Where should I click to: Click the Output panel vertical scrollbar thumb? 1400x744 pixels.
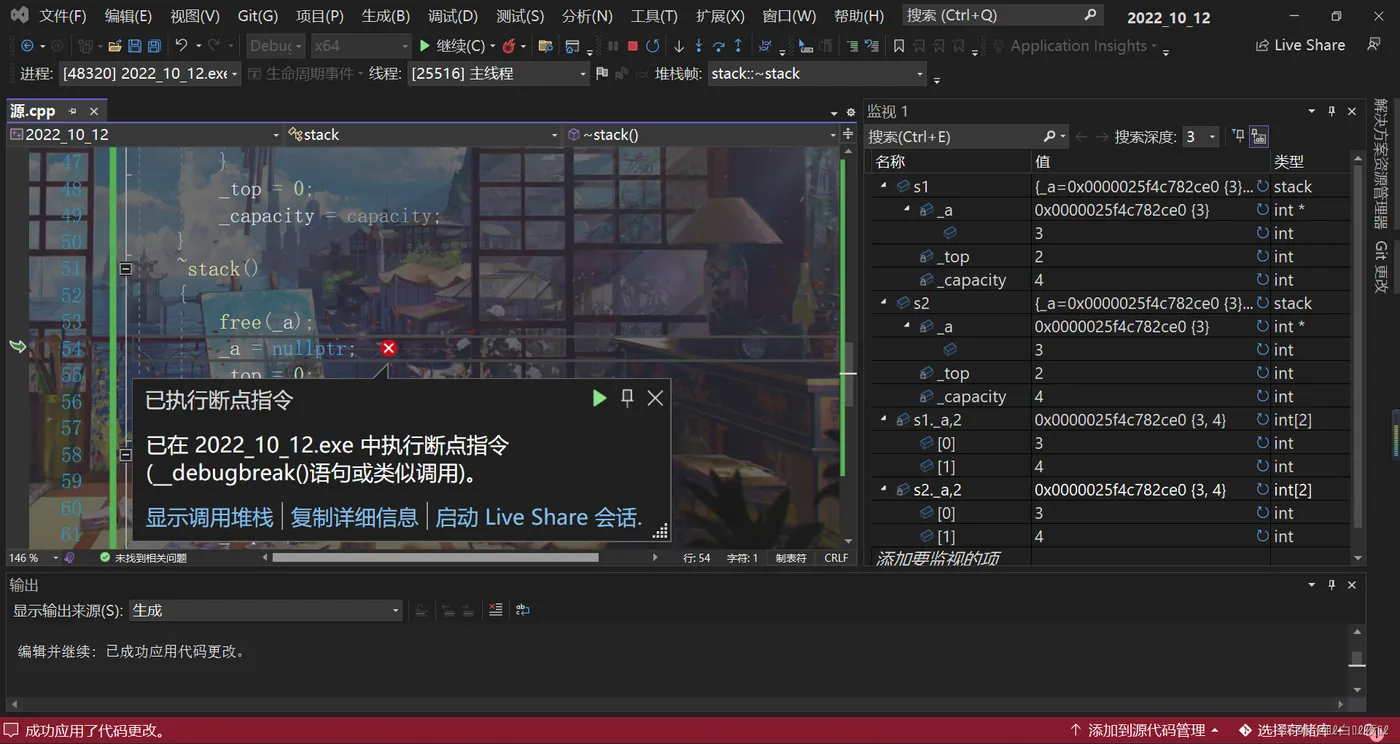[x=1357, y=658]
